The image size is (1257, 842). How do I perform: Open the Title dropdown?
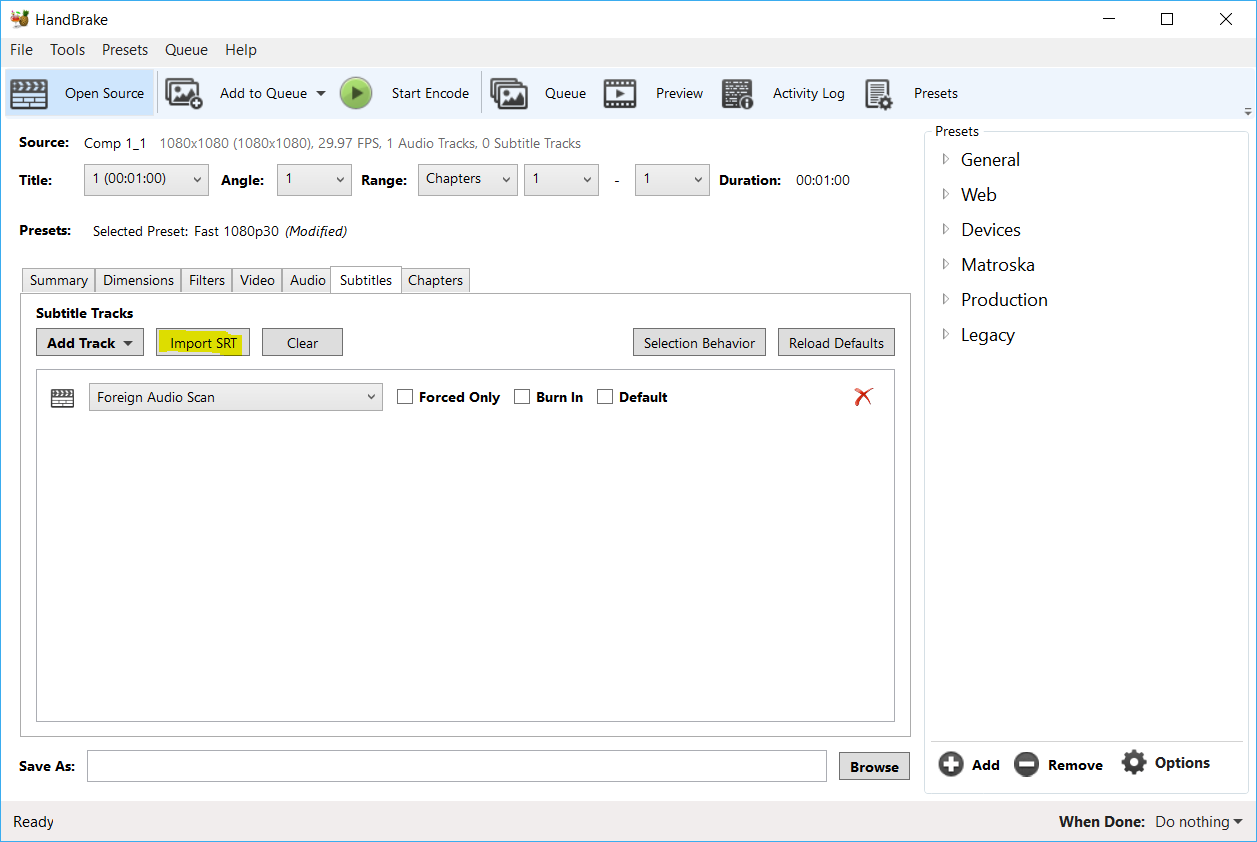coord(146,180)
